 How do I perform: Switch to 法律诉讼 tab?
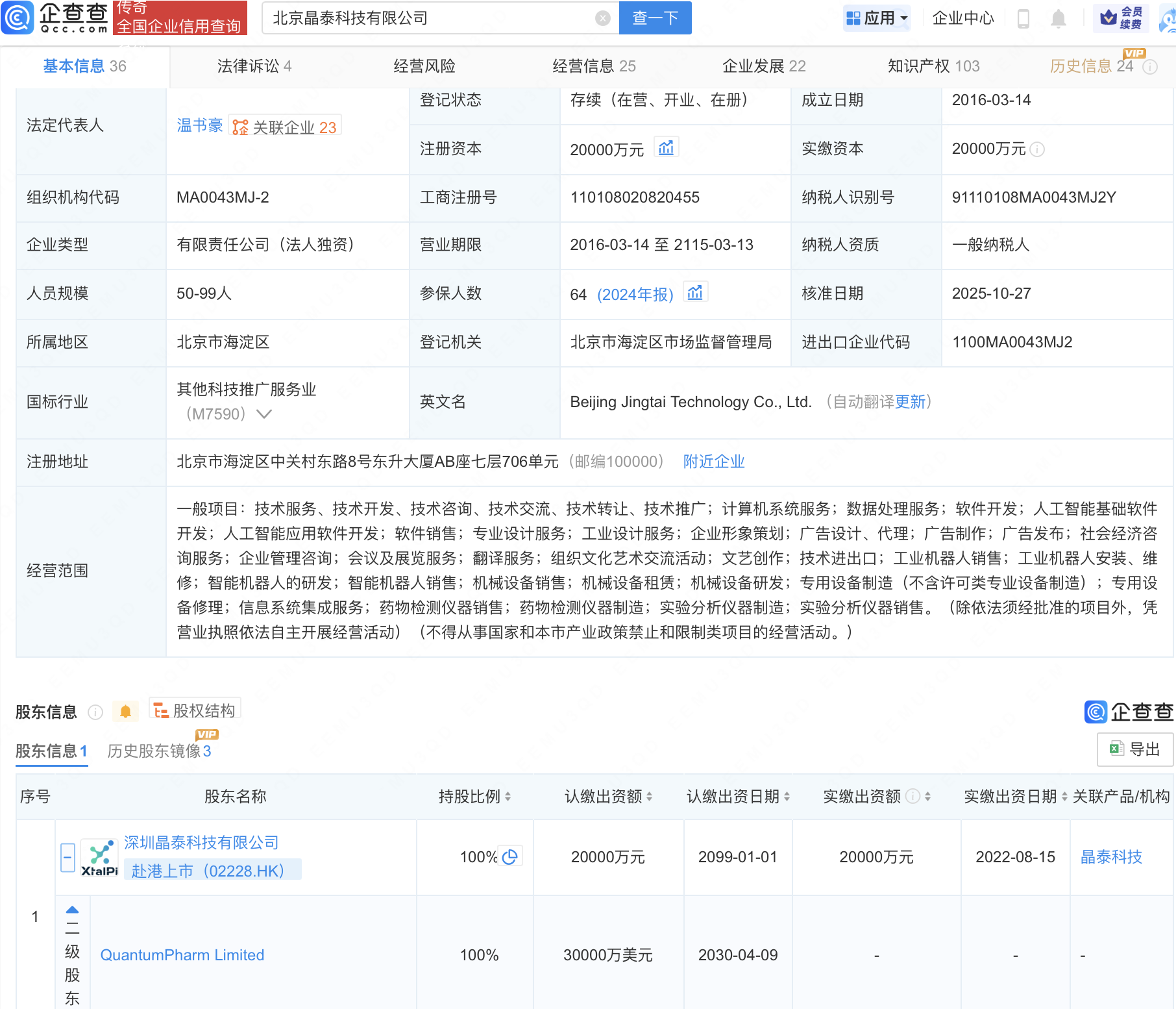(x=254, y=66)
